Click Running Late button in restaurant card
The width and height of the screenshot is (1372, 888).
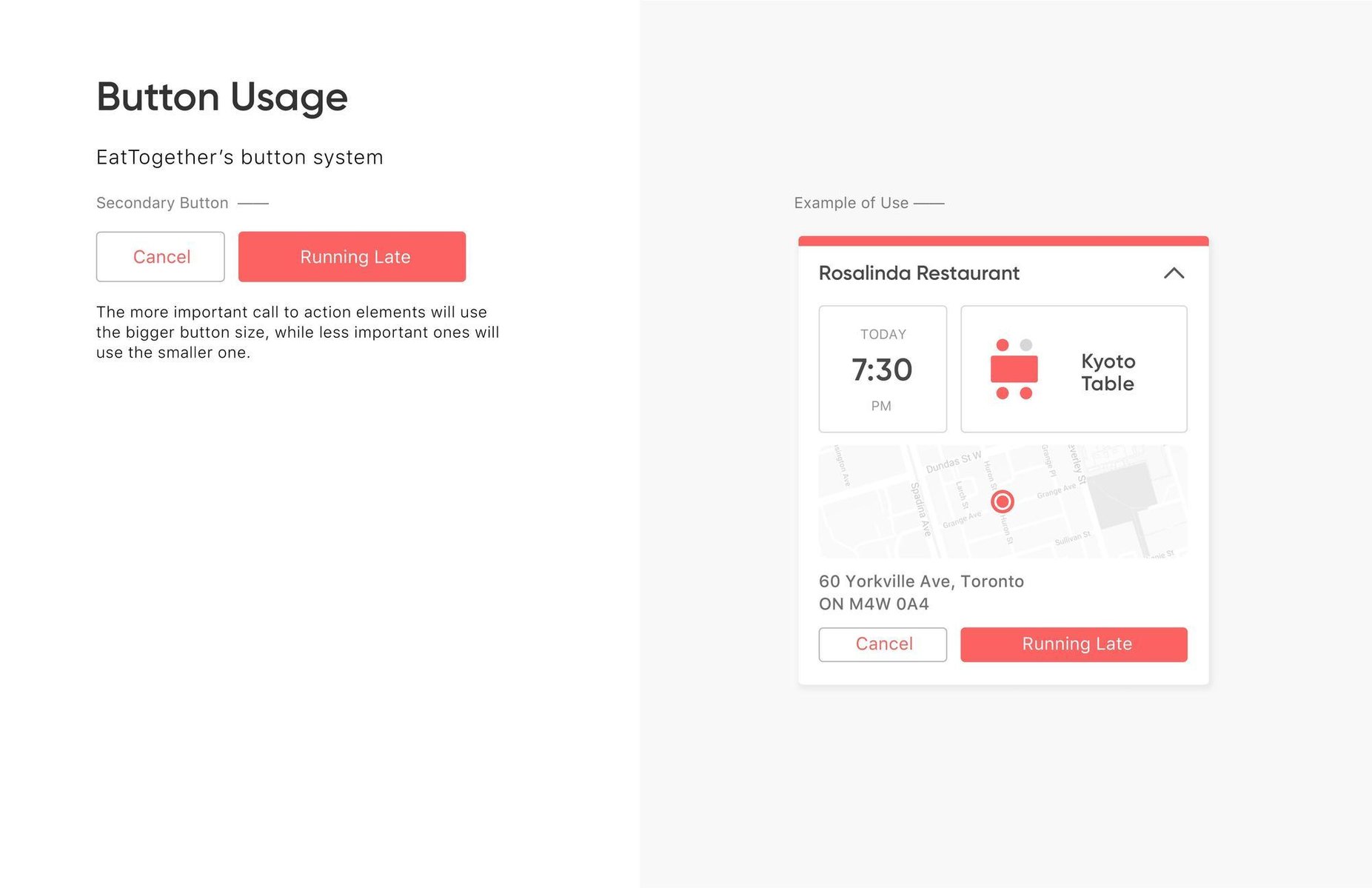[1074, 644]
